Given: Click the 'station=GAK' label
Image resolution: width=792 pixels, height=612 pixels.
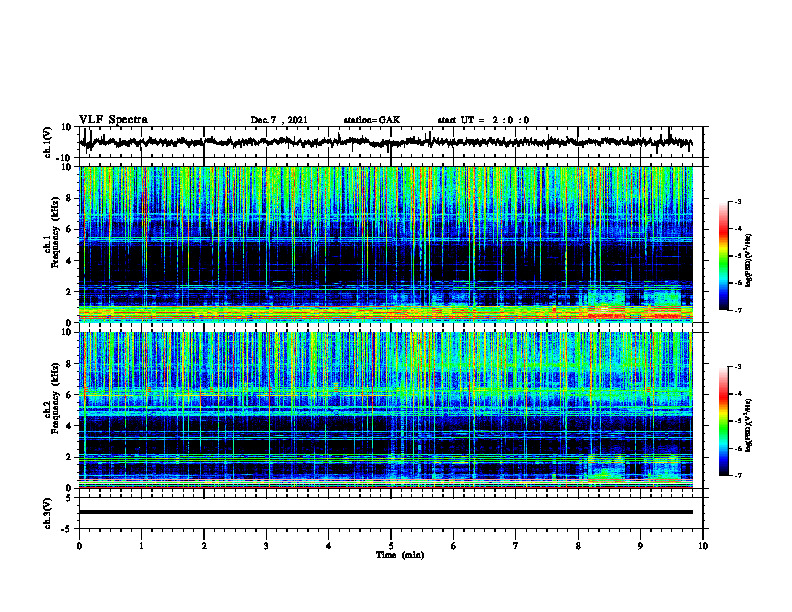Looking at the screenshot, I should [x=372, y=120].
